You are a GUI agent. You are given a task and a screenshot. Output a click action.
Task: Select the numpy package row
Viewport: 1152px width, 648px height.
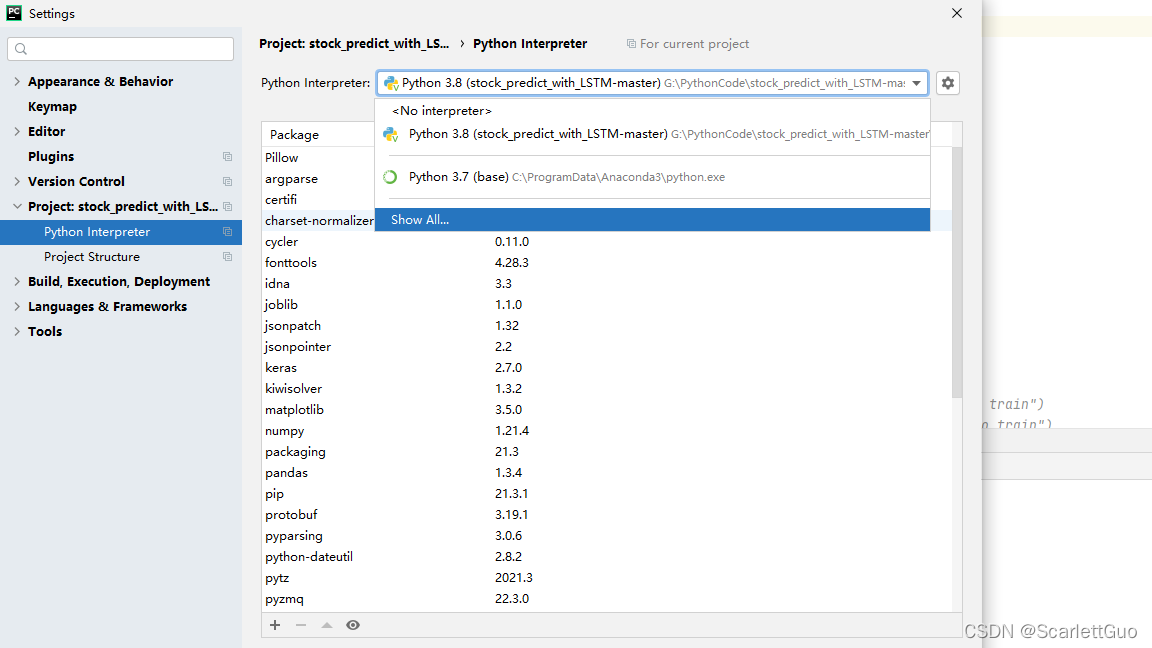point(607,431)
